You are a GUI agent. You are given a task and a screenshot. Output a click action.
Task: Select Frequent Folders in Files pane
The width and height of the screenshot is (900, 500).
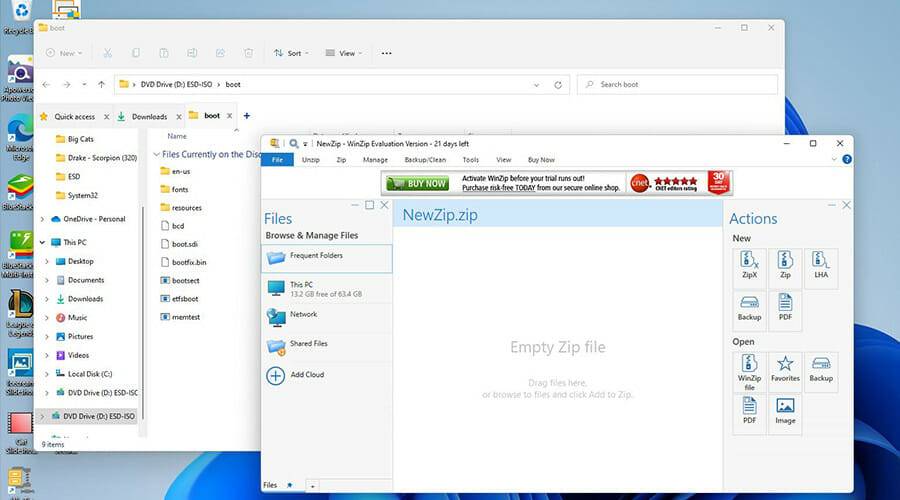[327, 258]
